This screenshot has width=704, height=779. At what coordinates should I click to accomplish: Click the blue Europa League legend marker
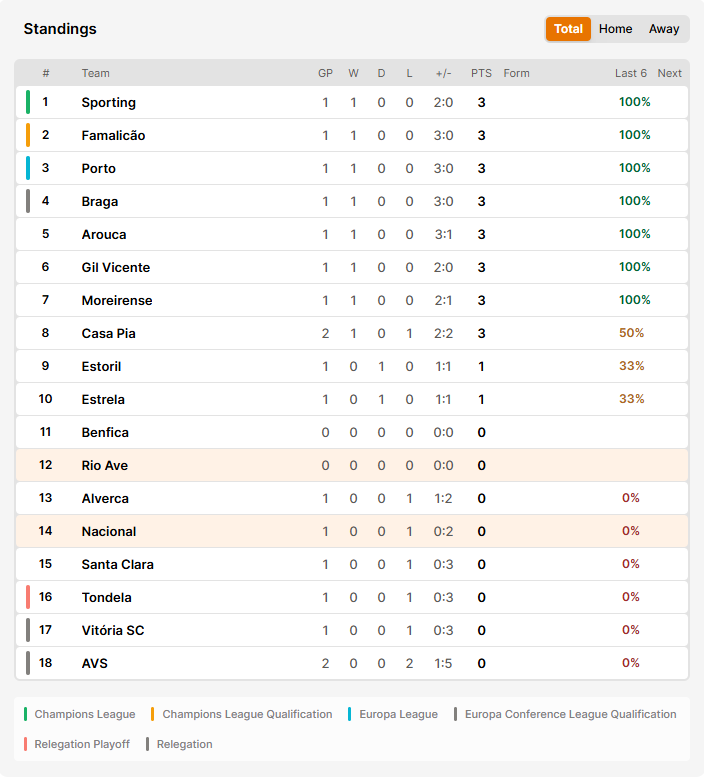click(349, 714)
